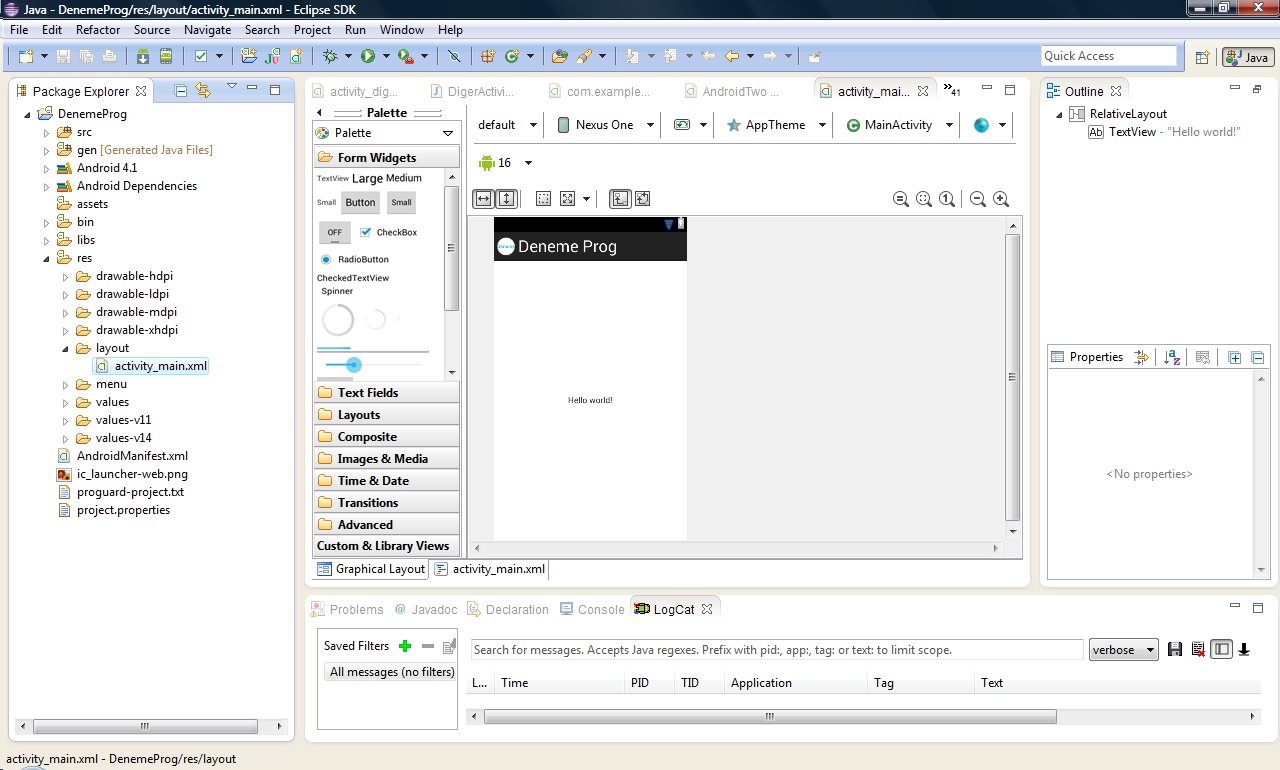Open the Nexus One device dropdown
Screen dimensions: 1280x770
pos(605,125)
